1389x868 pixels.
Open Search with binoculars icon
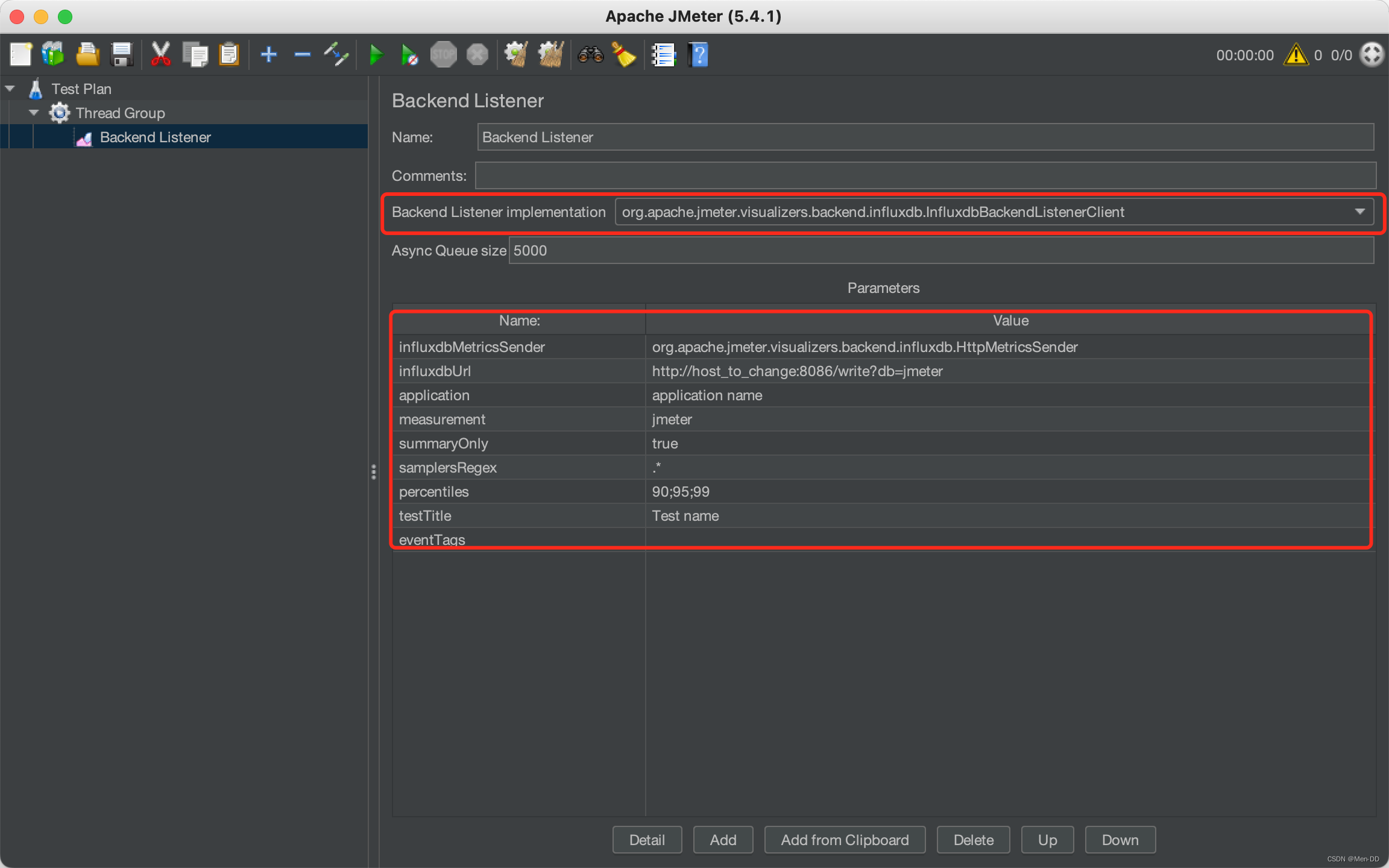click(590, 55)
